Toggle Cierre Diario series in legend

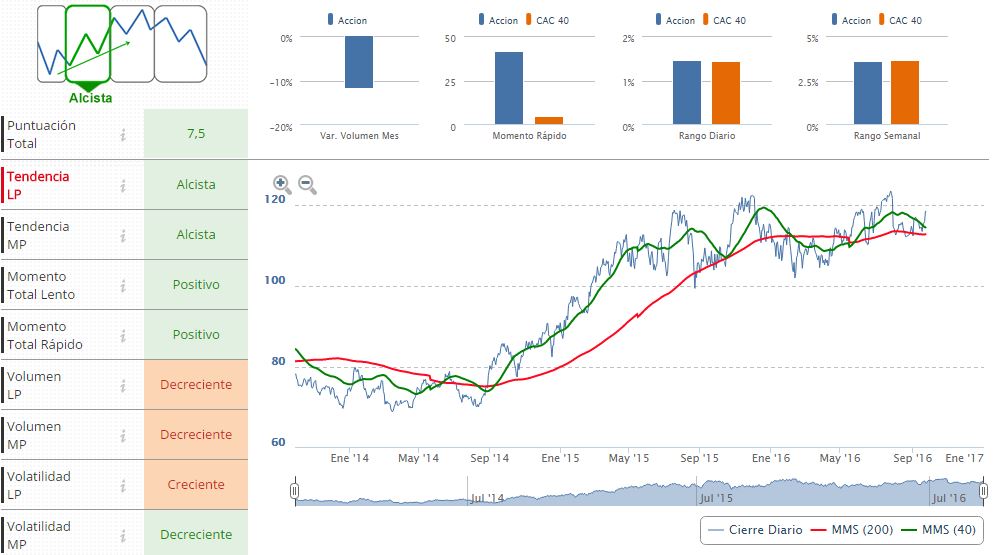coord(755,530)
